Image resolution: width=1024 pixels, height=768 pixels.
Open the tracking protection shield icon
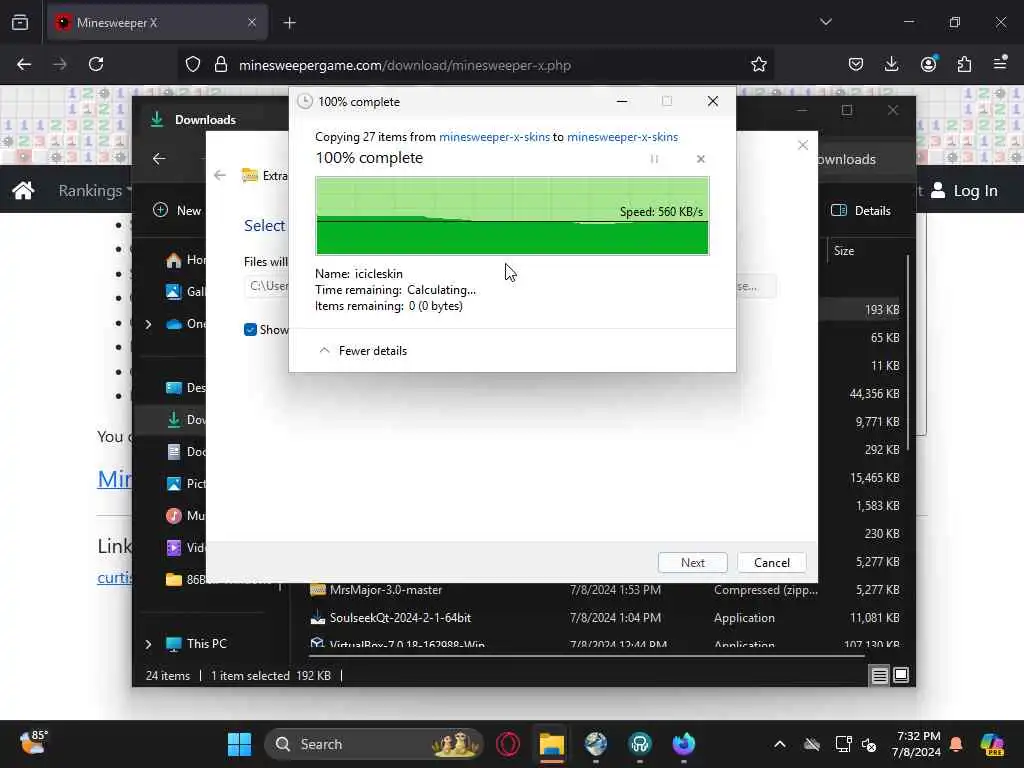tap(193, 64)
